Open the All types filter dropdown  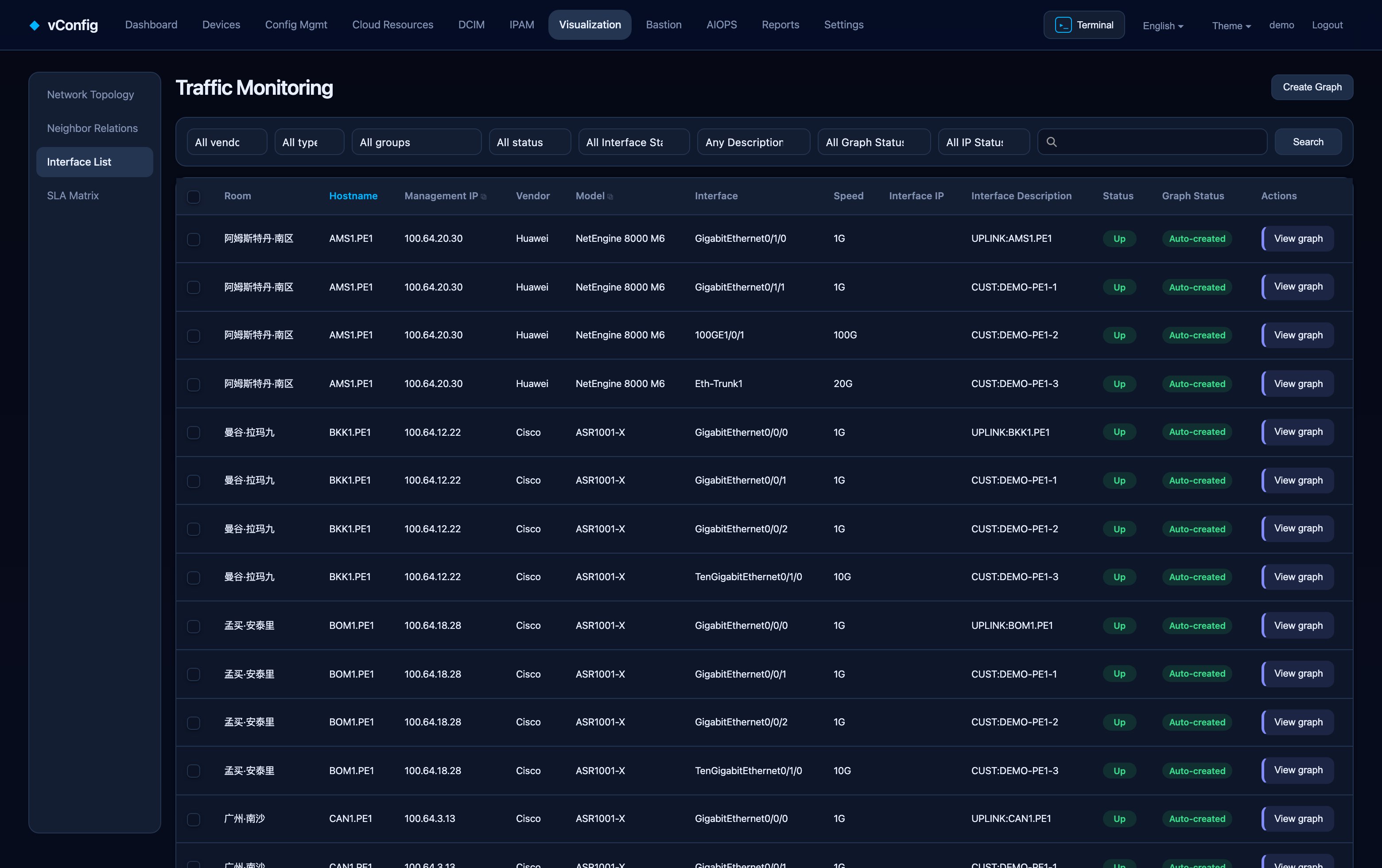tap(309, 142)
